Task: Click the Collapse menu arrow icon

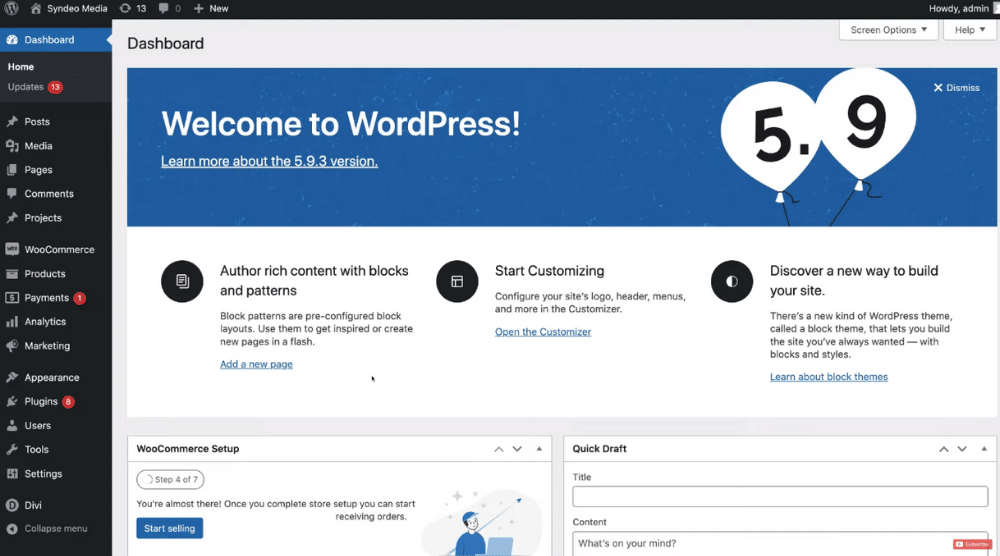Action: click(12, 529)
